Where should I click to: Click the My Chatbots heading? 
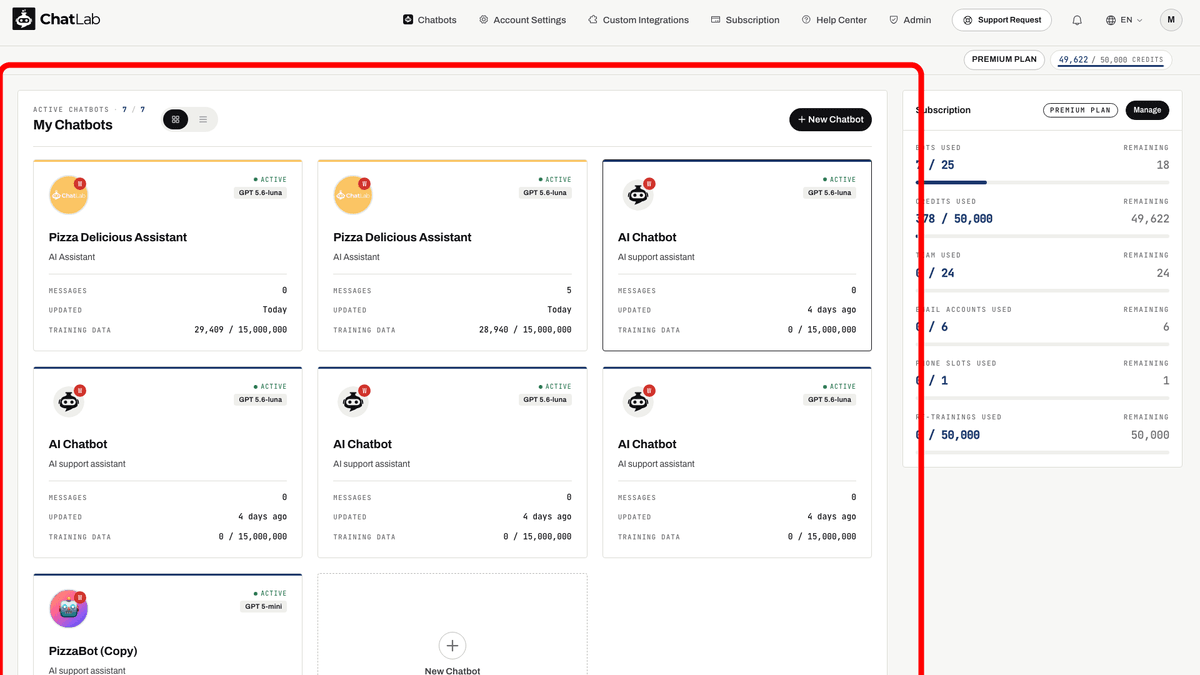pos(73,125)
